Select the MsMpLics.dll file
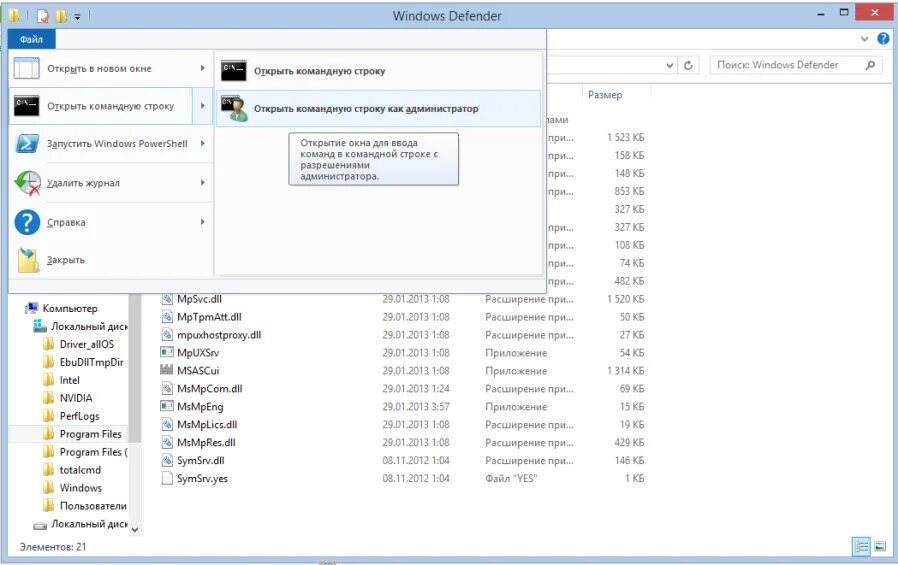The height and width of the screenshot is (565, 898). tap(207, 425)
